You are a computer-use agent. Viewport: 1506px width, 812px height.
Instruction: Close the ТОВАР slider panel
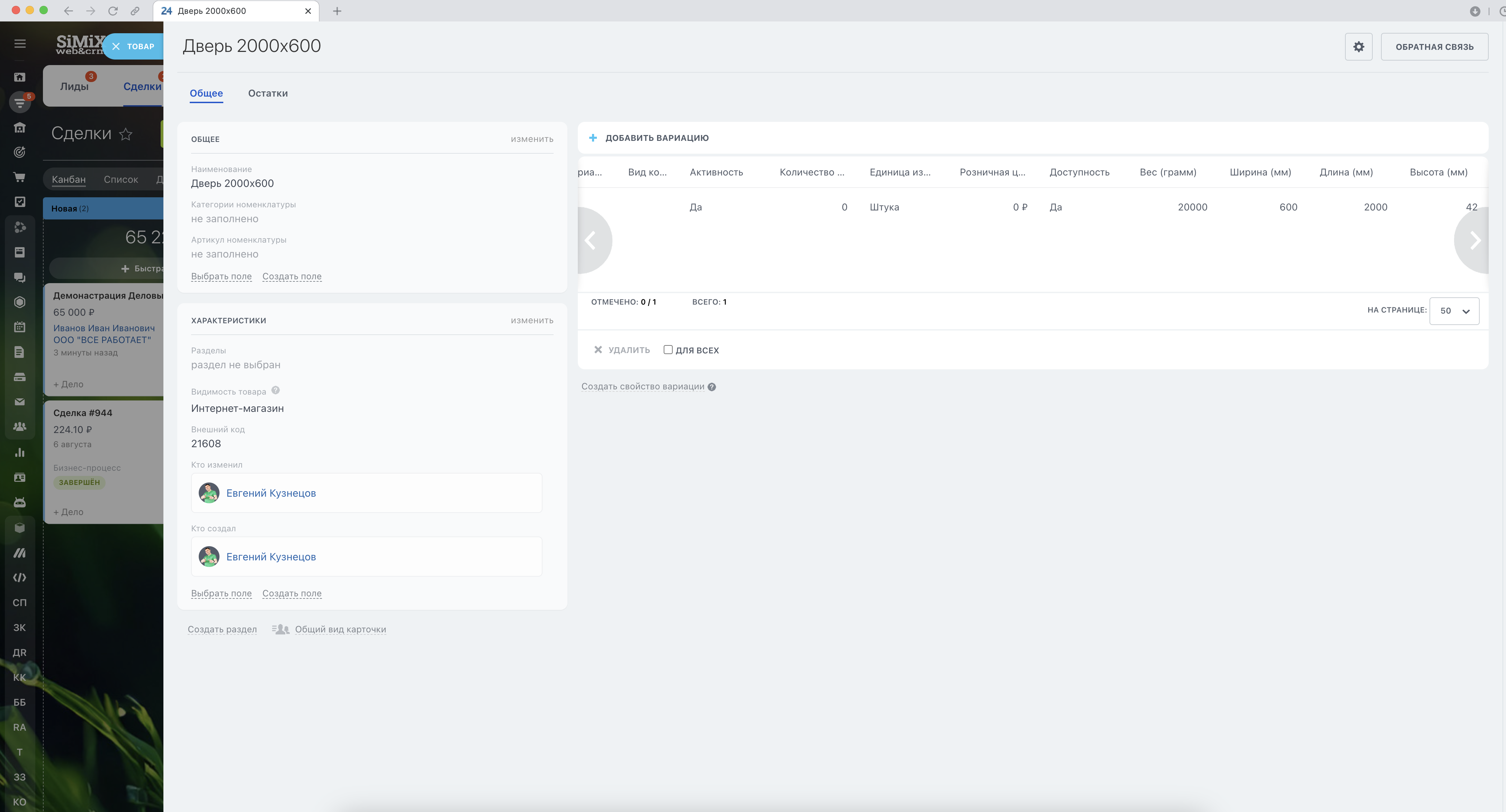(x=116, y=47)
